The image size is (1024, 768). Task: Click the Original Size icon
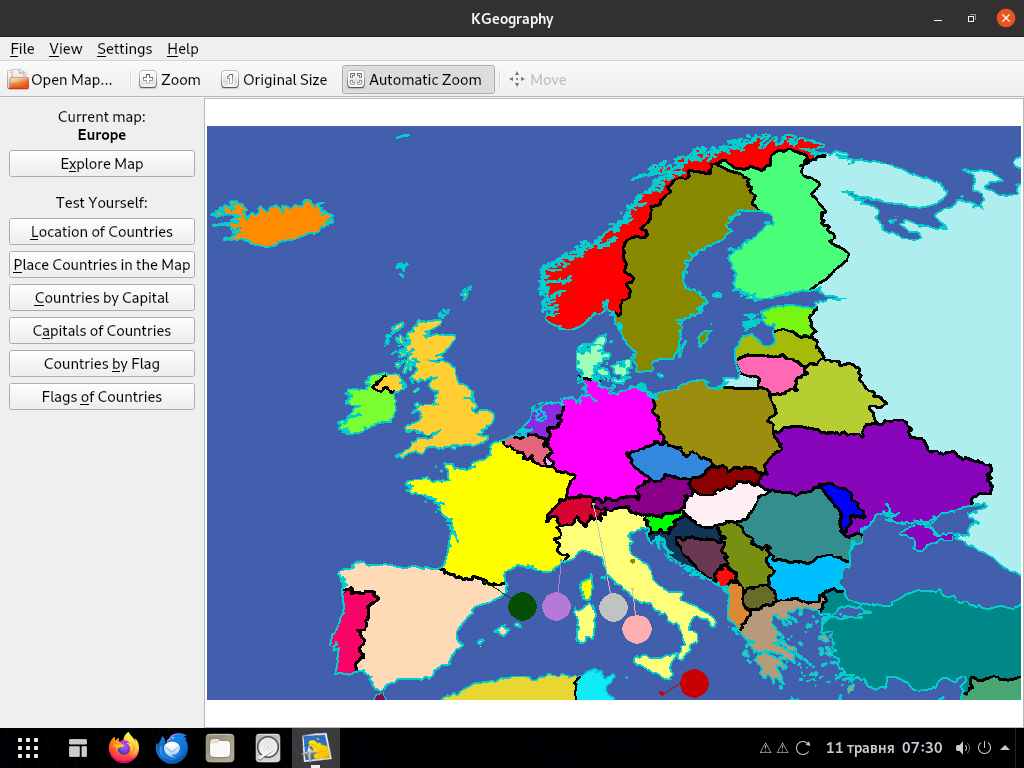click(x=229, y=80)
